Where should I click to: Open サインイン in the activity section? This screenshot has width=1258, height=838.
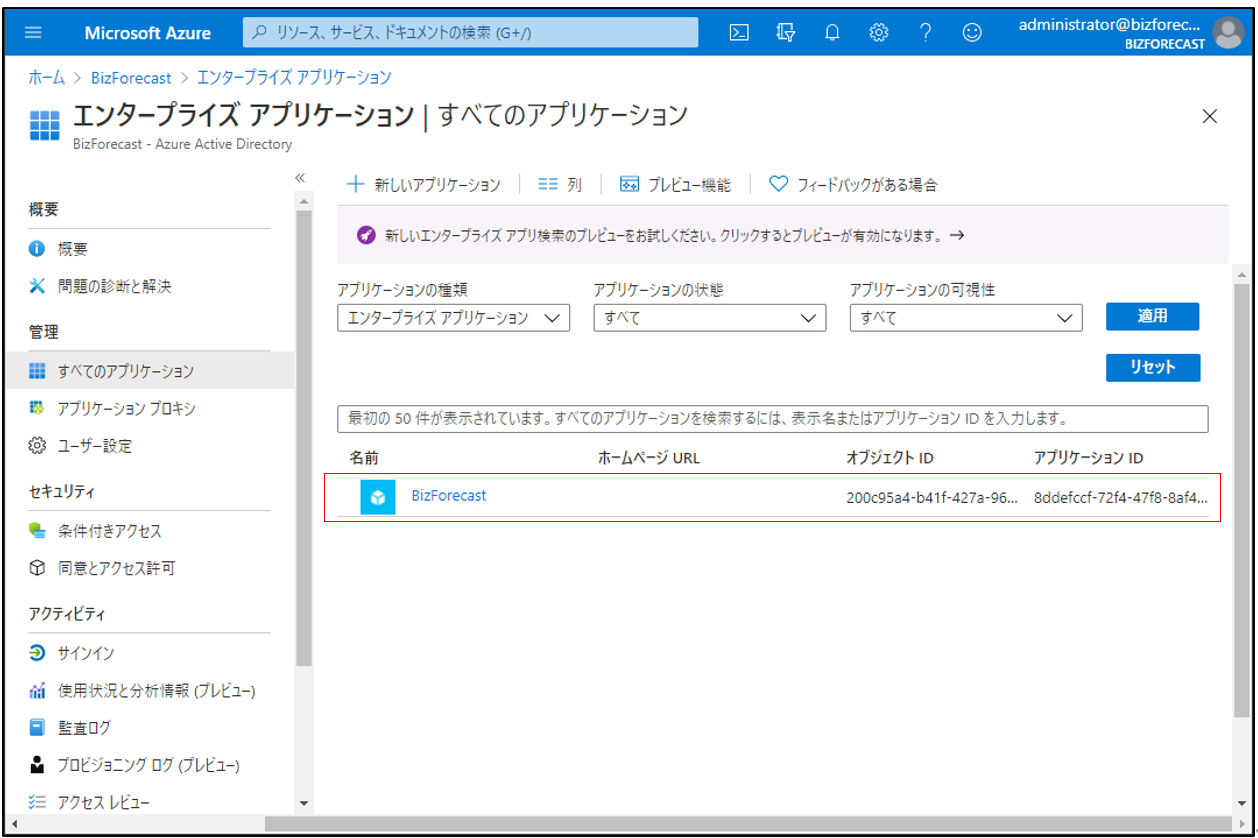point(85,653)
